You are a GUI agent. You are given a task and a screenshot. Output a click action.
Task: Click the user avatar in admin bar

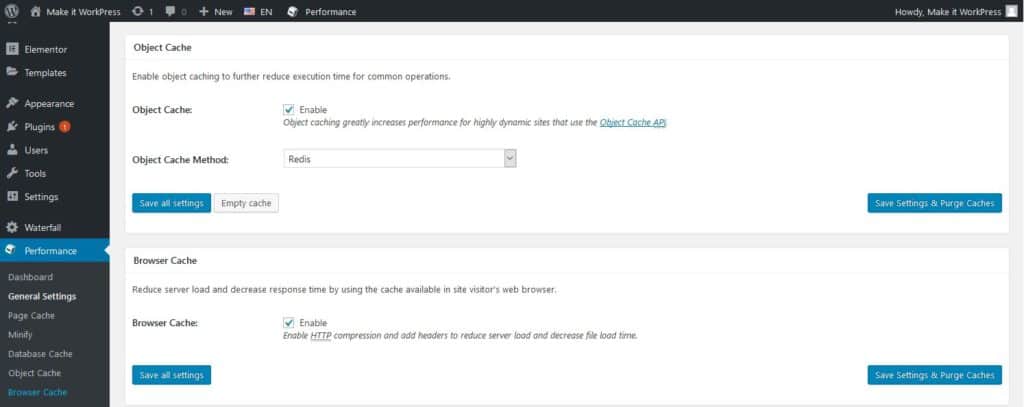coord(1011,11)
